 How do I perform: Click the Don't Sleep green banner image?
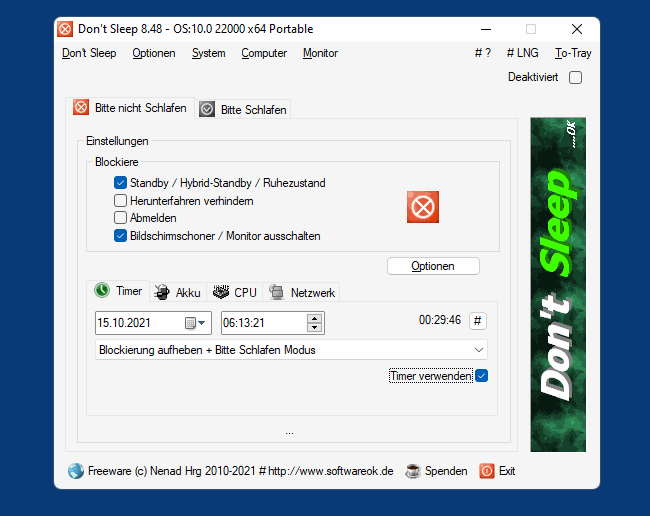(x=558, y=285)
